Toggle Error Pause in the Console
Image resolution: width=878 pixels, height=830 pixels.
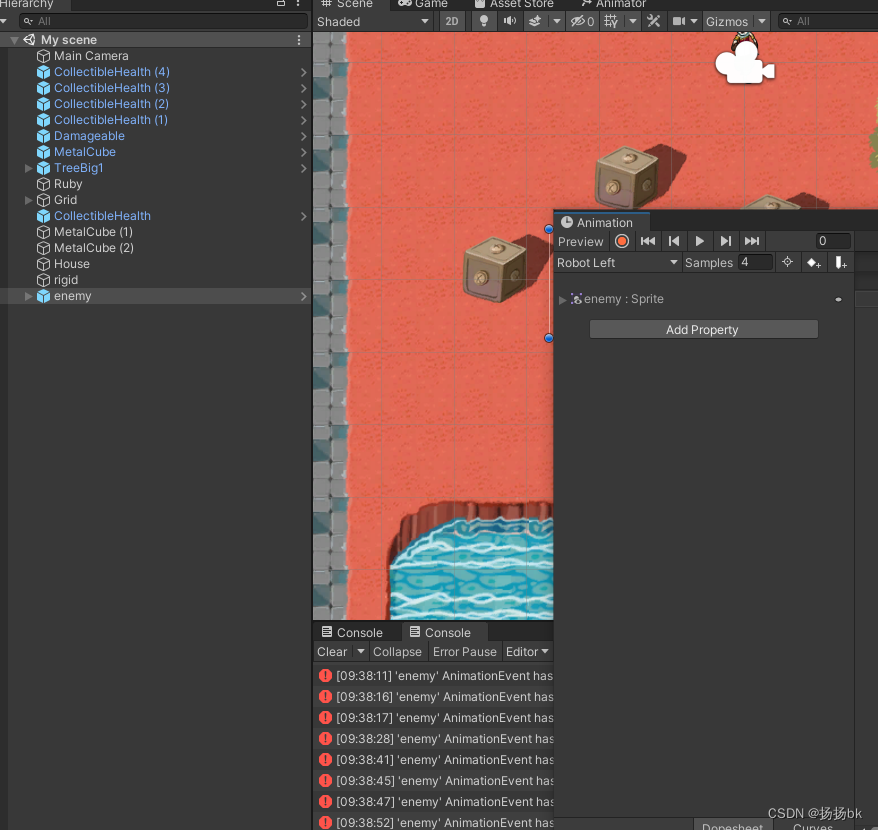coord(464,651)
